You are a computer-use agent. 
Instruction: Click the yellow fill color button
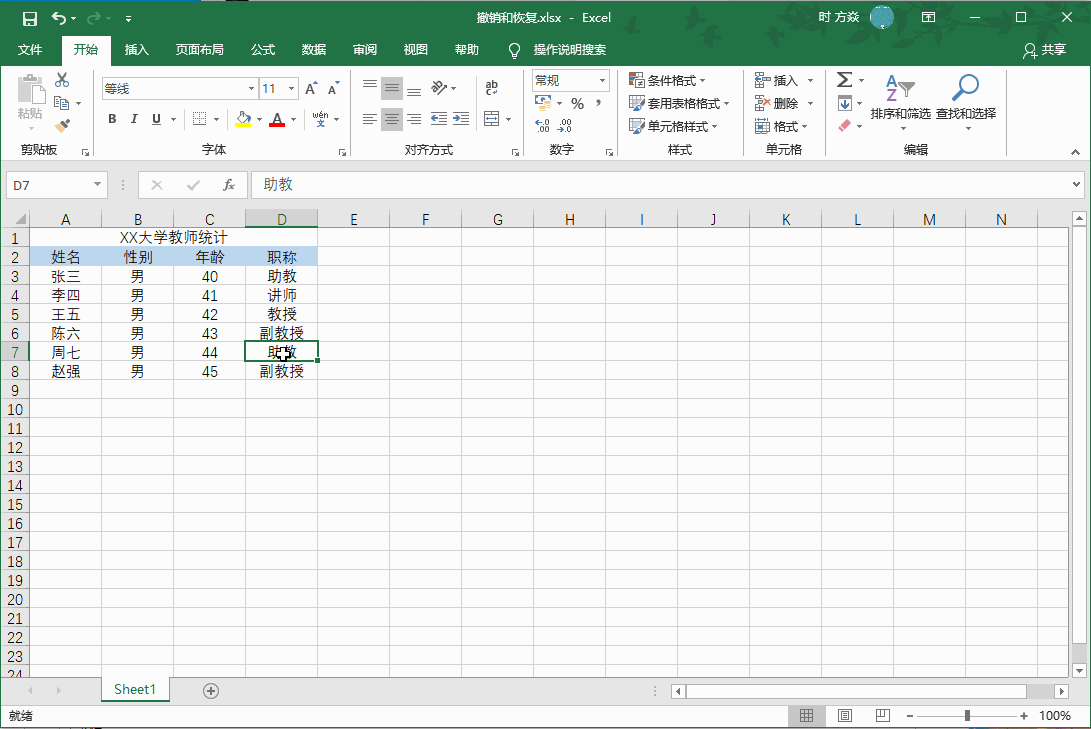coord(243,119)
